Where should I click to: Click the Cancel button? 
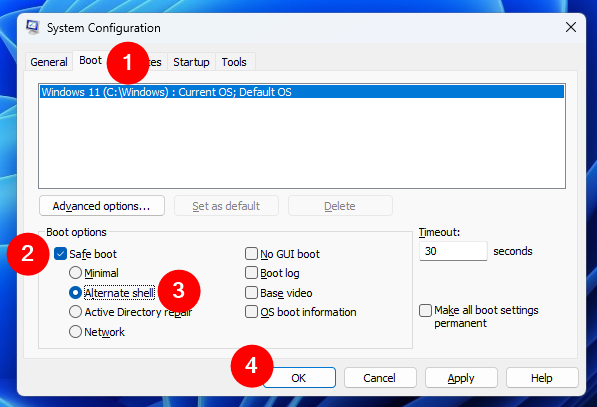pos(380,378)
